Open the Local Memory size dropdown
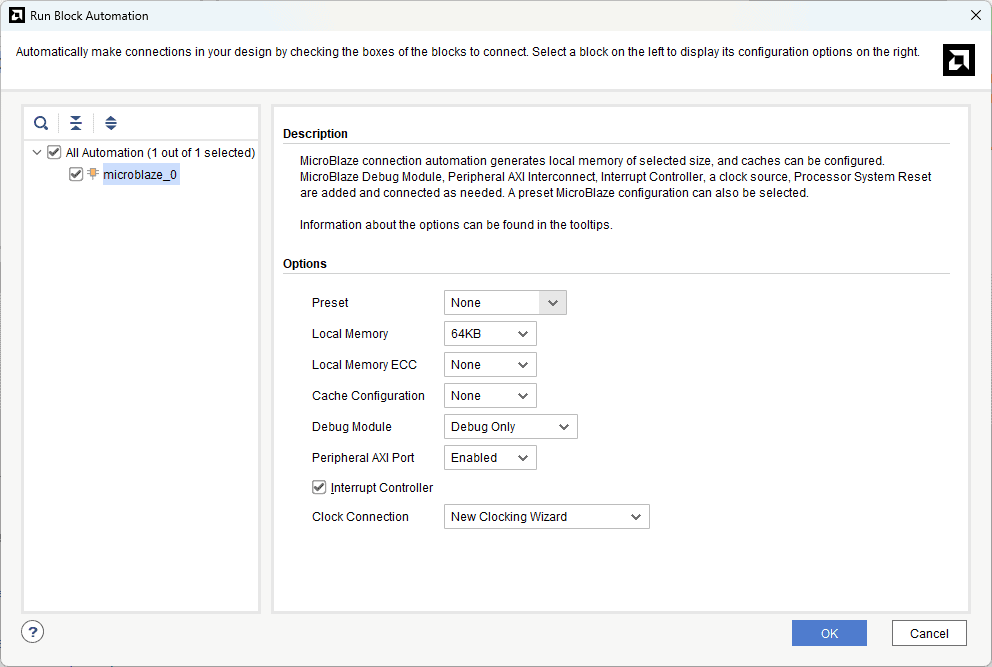Image resolution: width=992 pixels, height=667 pixels. point(490,334)
